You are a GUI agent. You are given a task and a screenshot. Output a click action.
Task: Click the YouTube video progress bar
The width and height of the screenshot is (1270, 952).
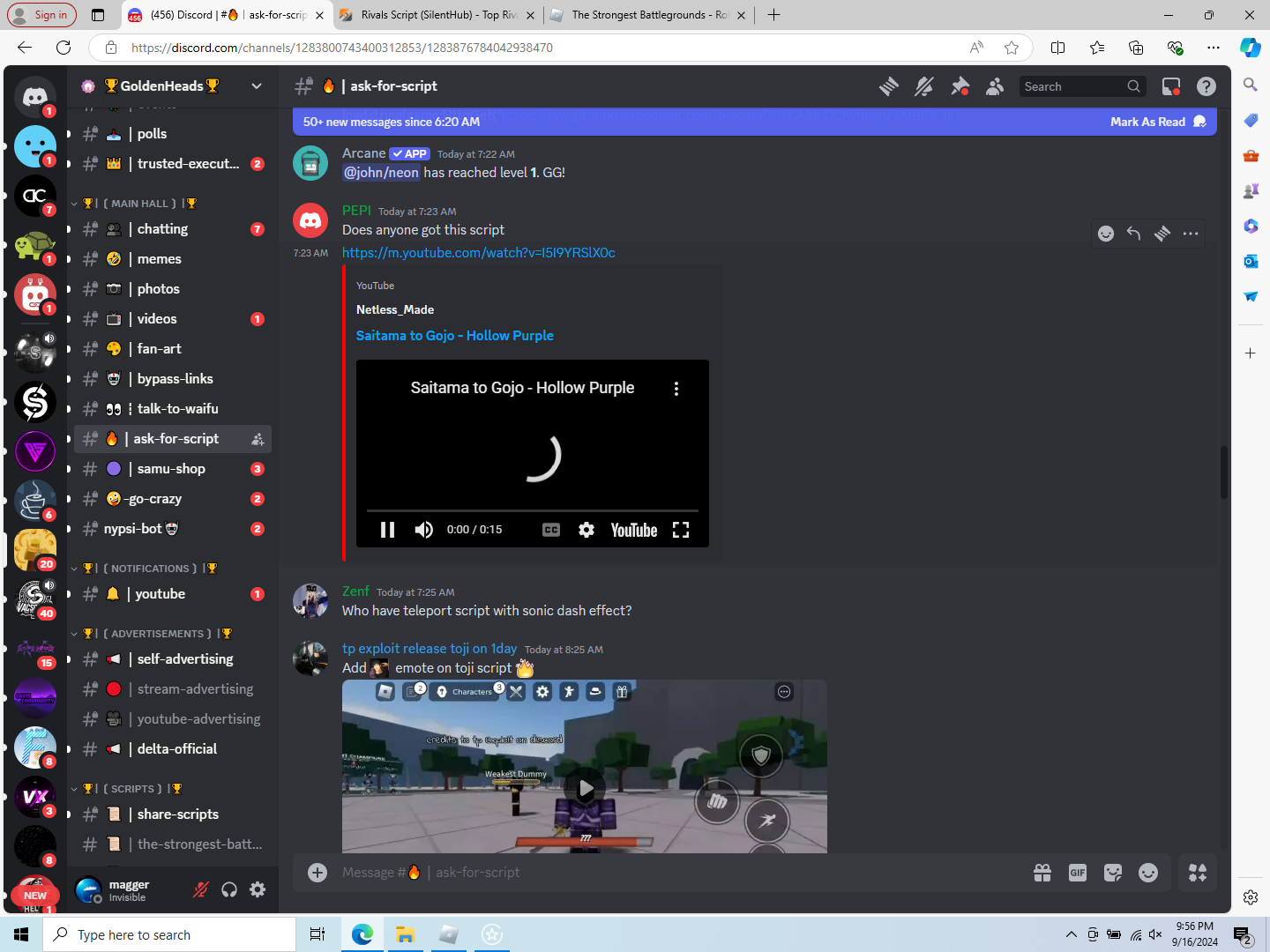coord(533,510)
